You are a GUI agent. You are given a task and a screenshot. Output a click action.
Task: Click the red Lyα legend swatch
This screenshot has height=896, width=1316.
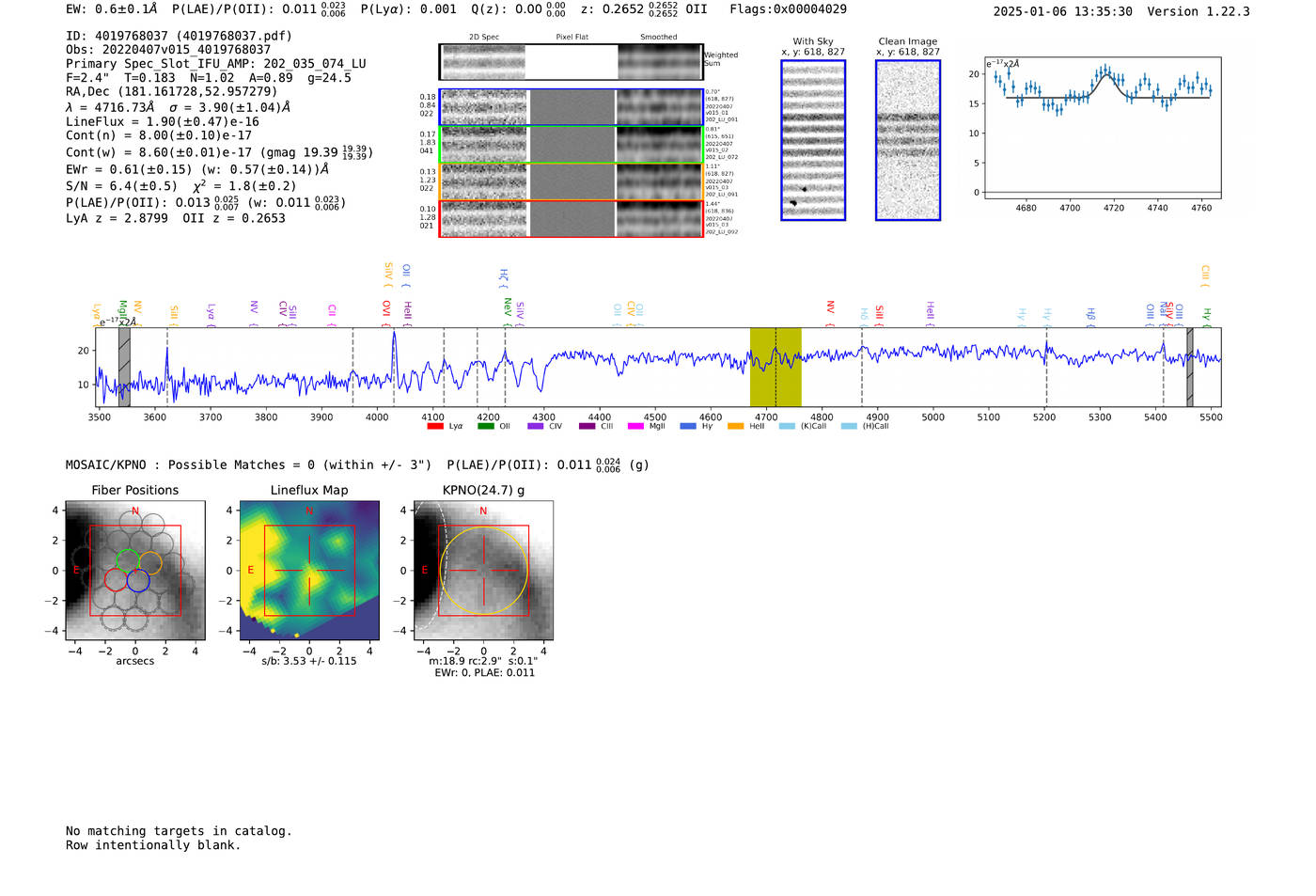click(x=435, y=426)
